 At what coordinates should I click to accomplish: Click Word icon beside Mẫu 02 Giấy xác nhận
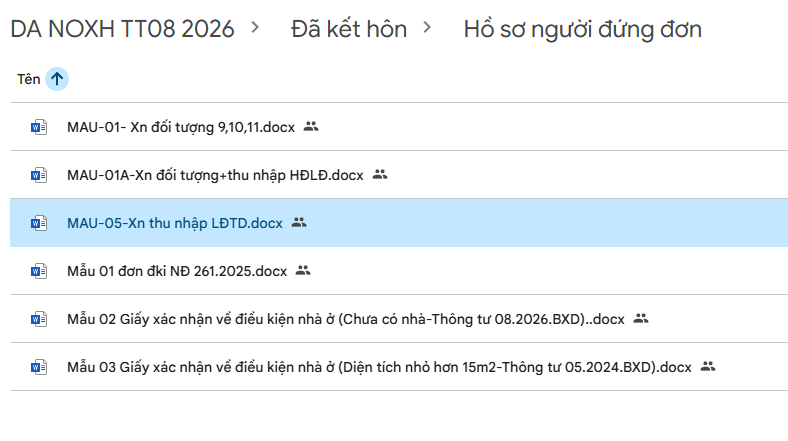point(39,319)
